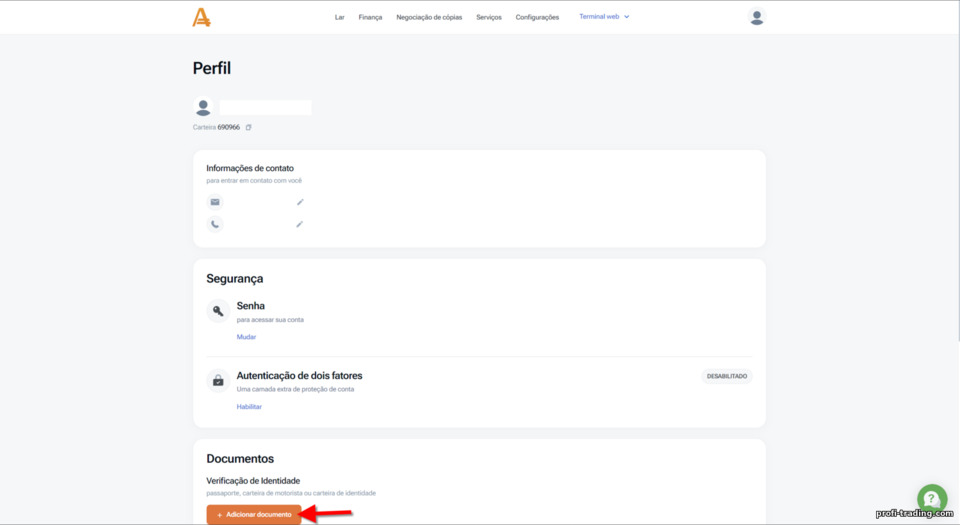Edit the phone contact with pencil icon
The image size is (960, 525).
pyautogui.click(x=299, y=224)
